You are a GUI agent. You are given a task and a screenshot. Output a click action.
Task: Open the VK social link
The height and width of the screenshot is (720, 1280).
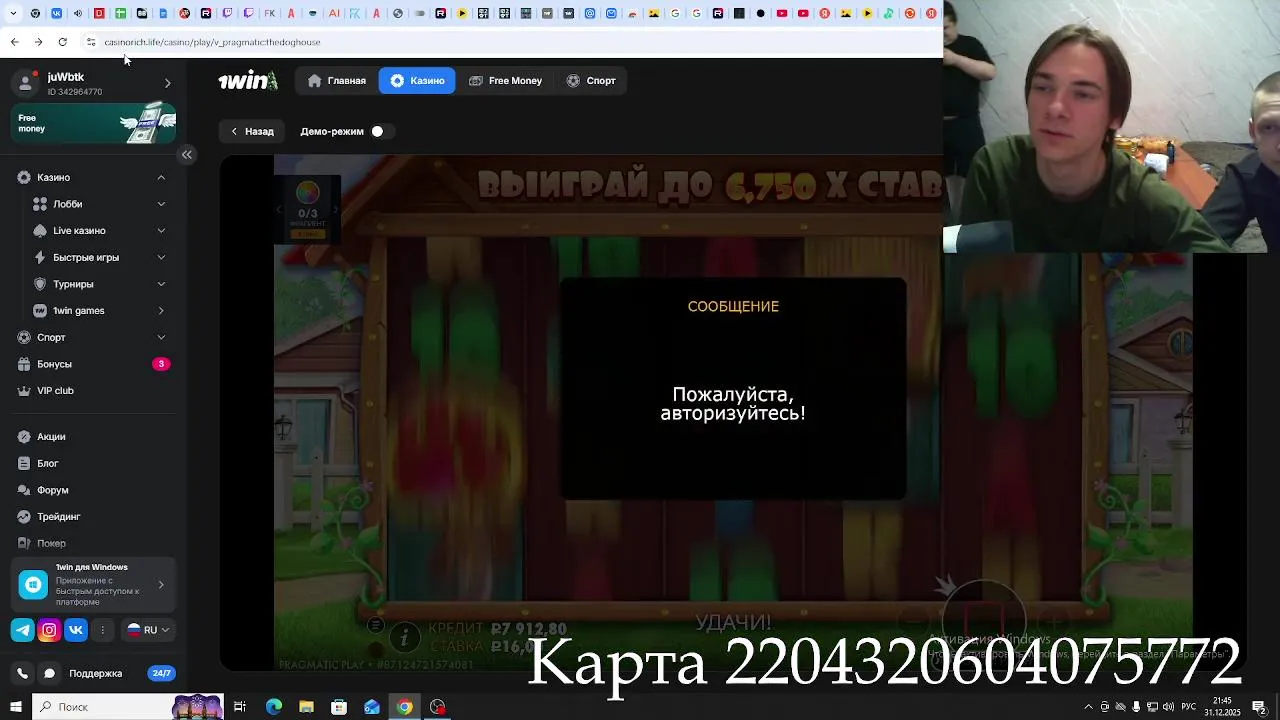point(76,630)
